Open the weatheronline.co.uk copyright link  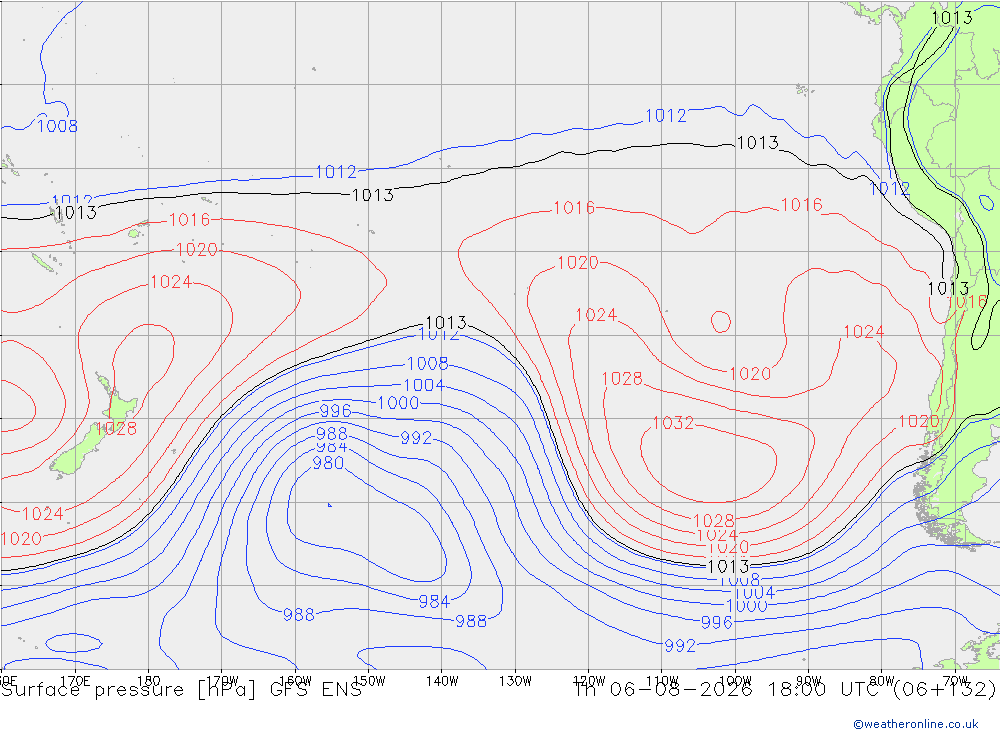[x=916, y=724]
